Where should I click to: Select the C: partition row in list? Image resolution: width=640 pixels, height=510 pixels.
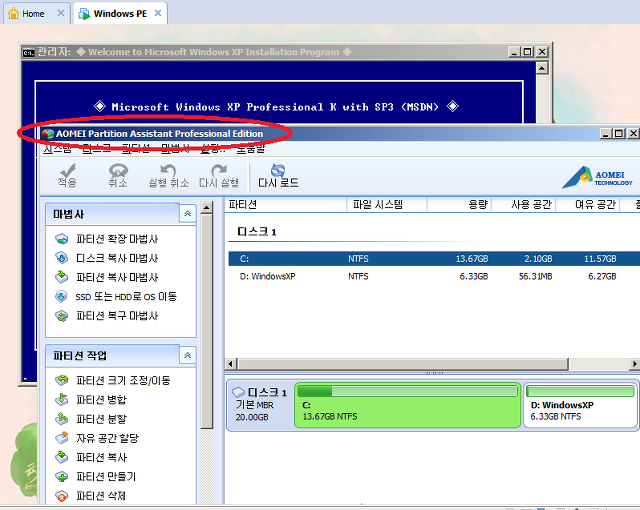(434, 259)
